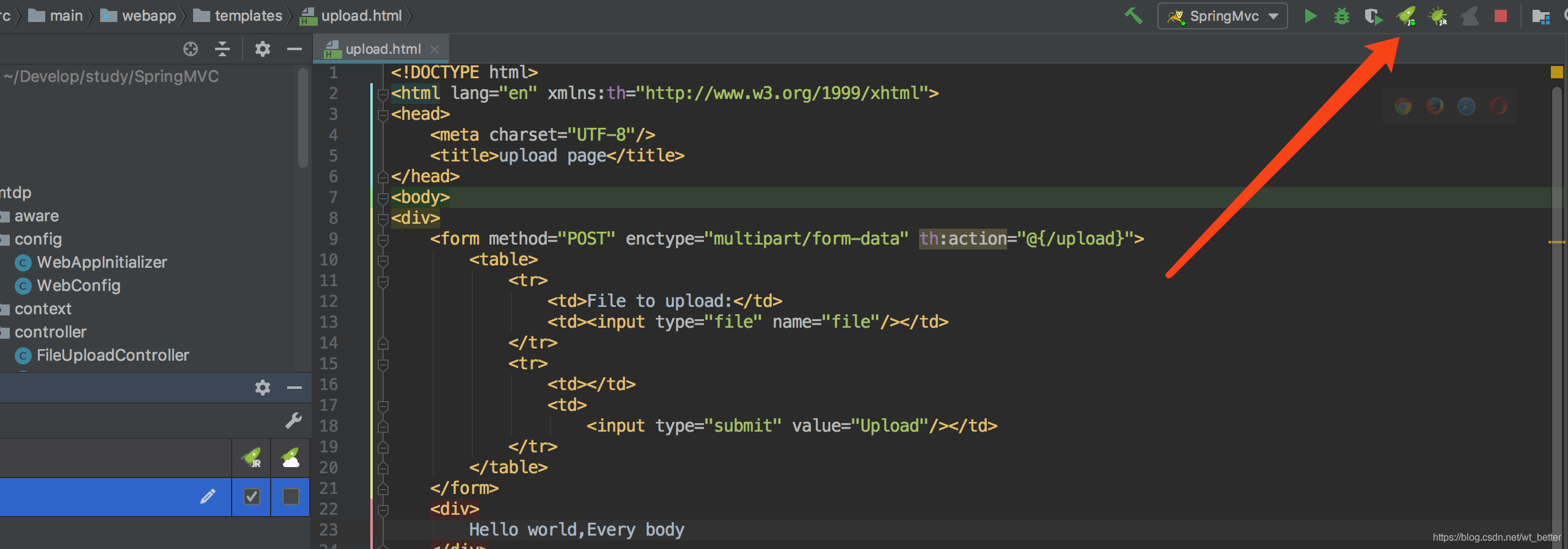This screenshot has height=549, width=1568.
Task: Start debugging with the green bug icon
Action: [x=1341, y=16]
